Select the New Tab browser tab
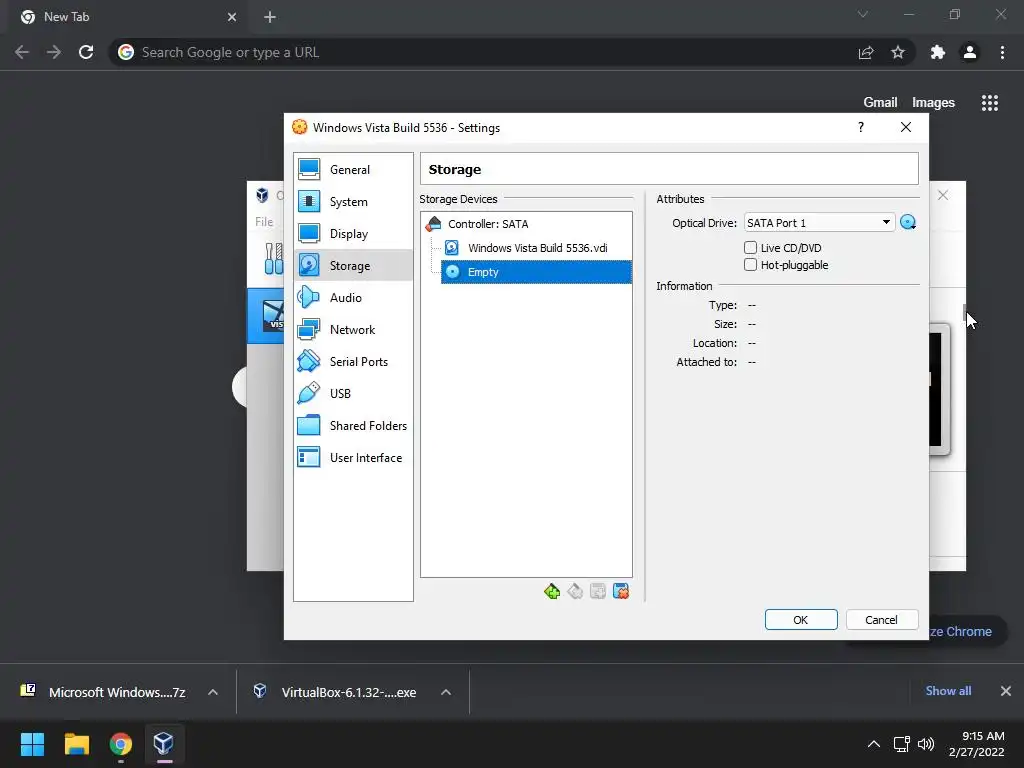This screenshot has height=768, width=1024. click(x=127, y=17)
